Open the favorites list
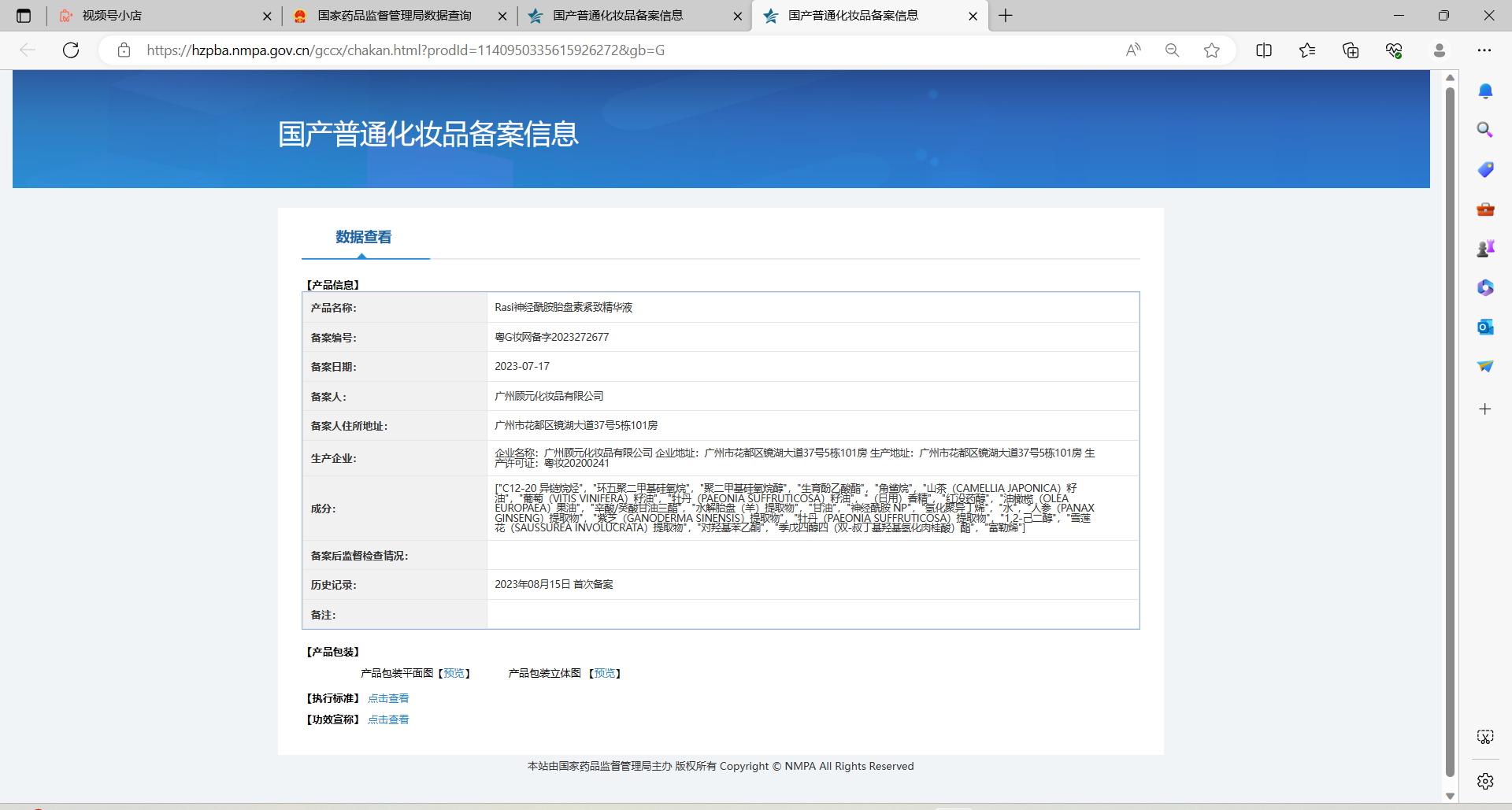Screen dimensions: 1512x810 [1307, 50]
